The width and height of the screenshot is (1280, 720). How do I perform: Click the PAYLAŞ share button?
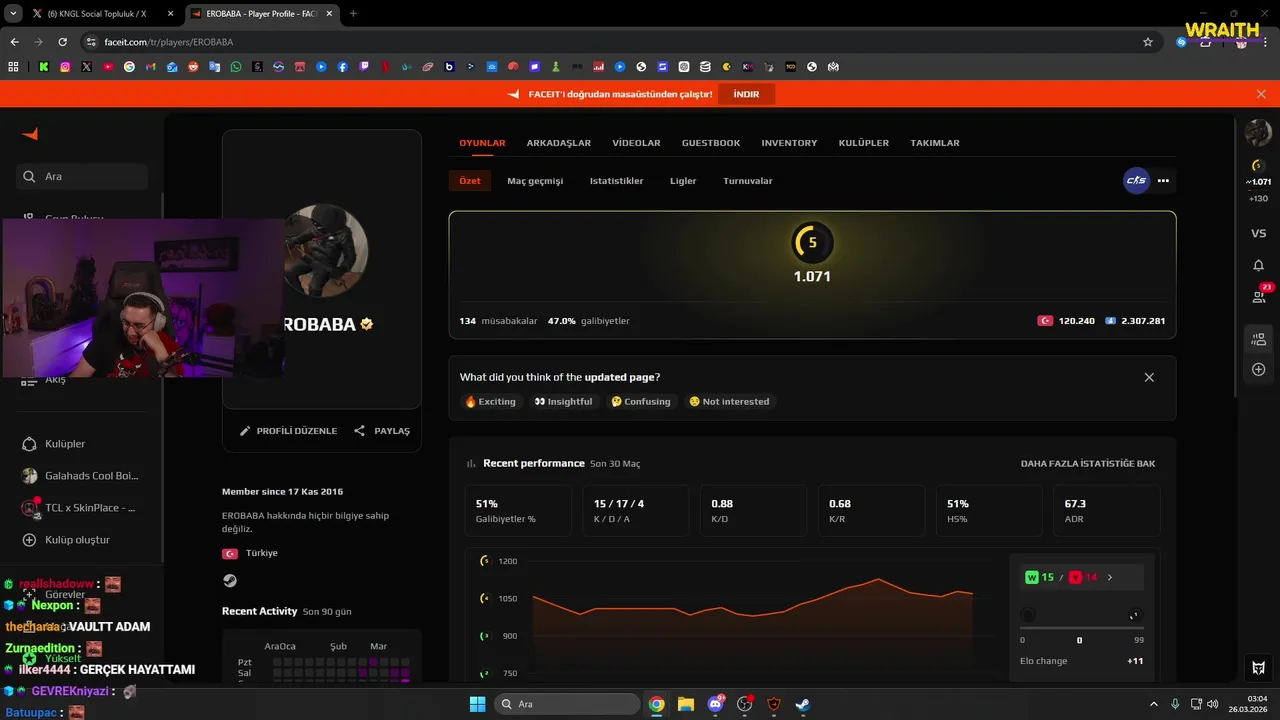382,431
